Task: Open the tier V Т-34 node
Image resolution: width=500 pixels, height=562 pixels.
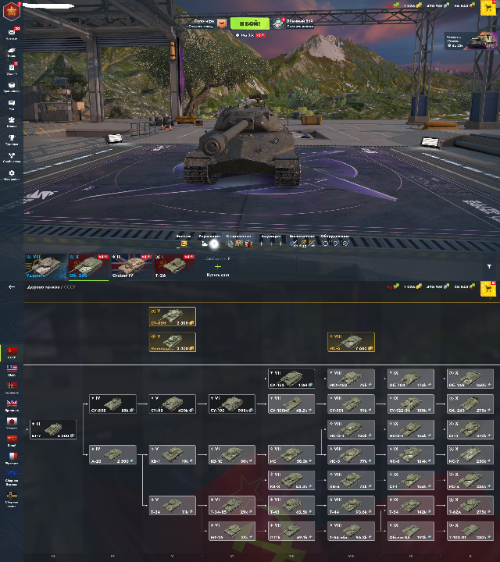Action: coord(172,505)
